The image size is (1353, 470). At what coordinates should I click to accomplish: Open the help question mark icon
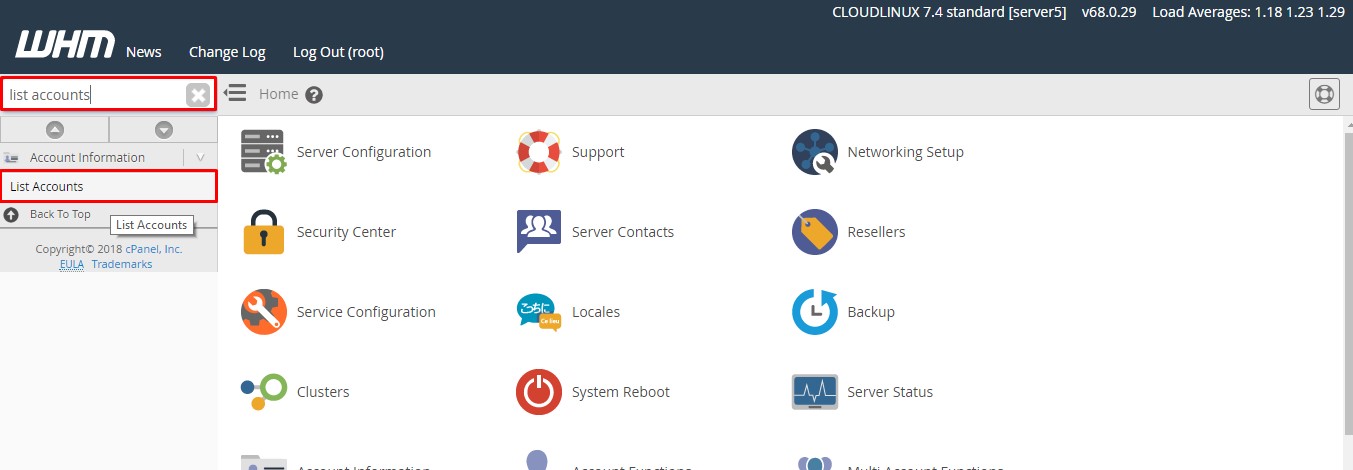(314, 95)
